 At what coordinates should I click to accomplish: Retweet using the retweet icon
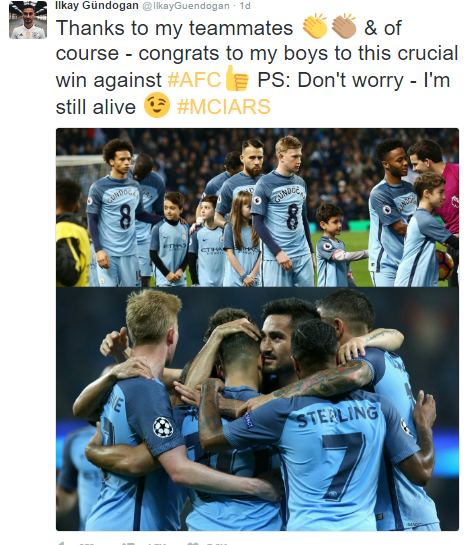(x=126, y=543)
